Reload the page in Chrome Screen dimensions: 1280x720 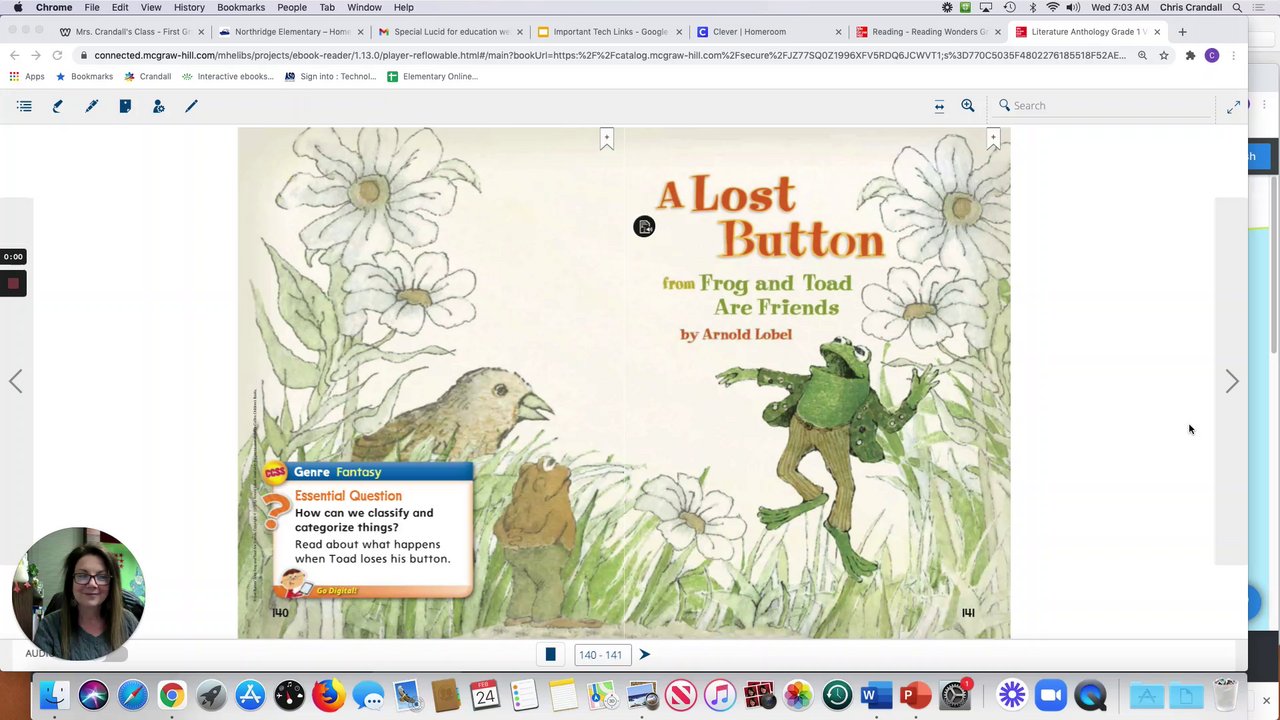(57, 56)
